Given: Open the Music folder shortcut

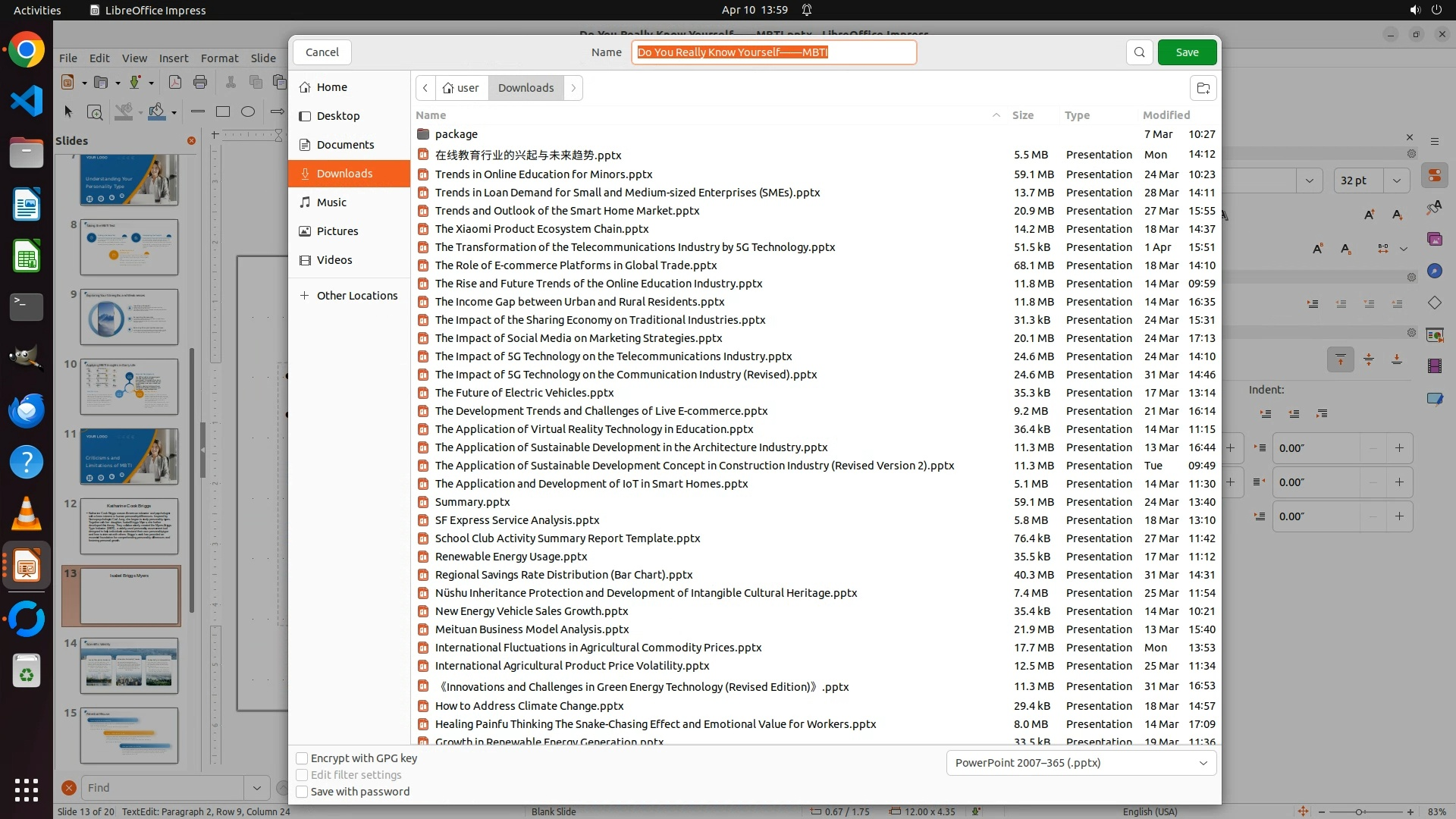Looking at the screenshot, I should pyautogui.click(x=331, y=202).
